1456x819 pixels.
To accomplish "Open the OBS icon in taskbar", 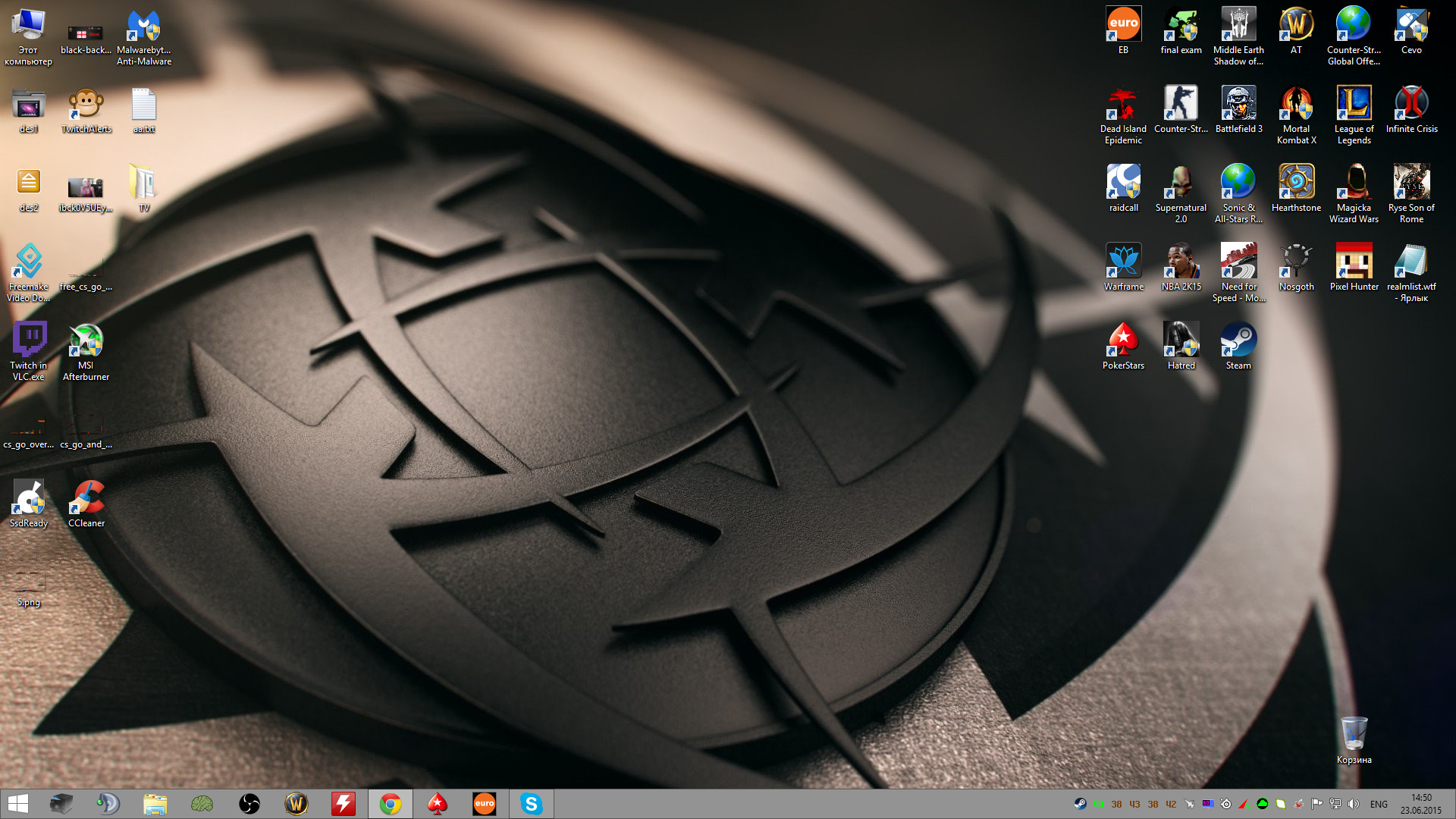I will coord(249,804).
